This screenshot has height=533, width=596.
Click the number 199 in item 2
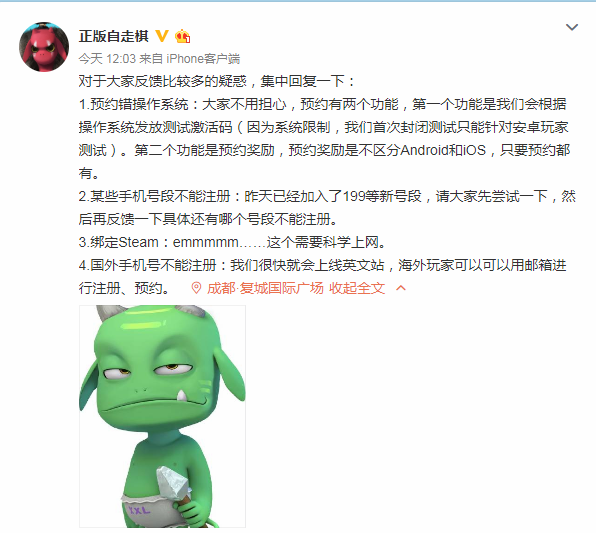tap(354, 197)
